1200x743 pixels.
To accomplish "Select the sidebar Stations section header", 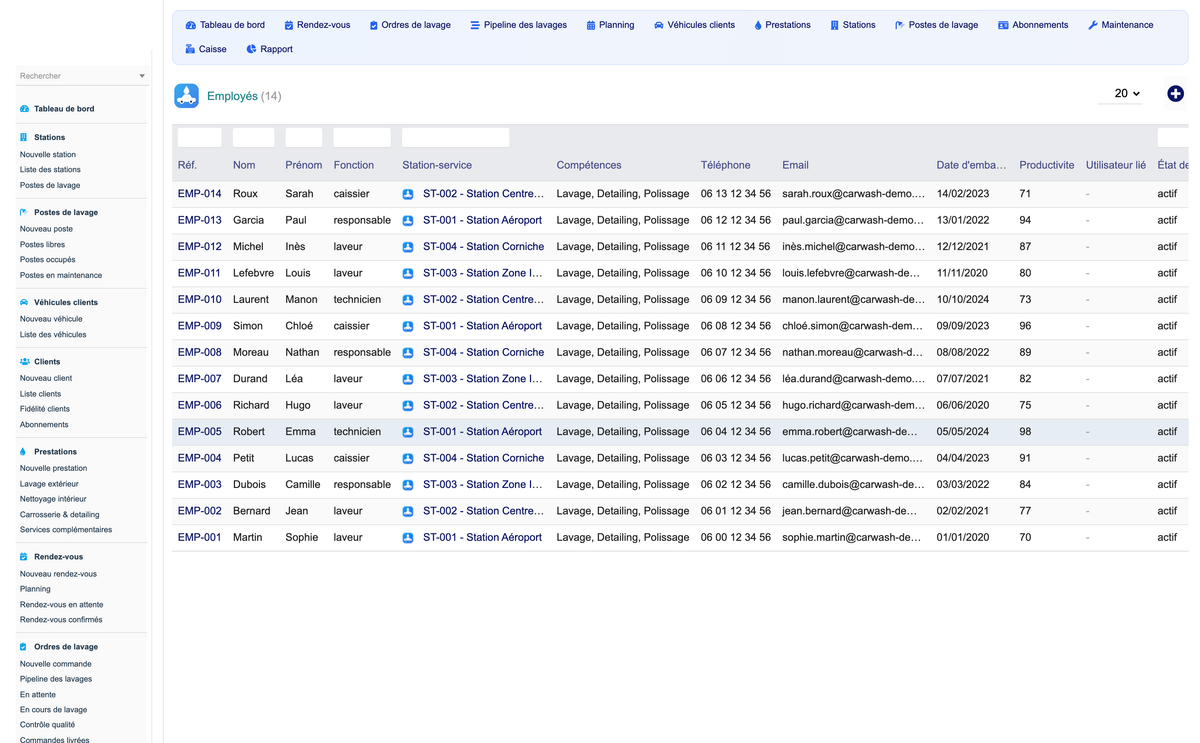I will [49, 138].
